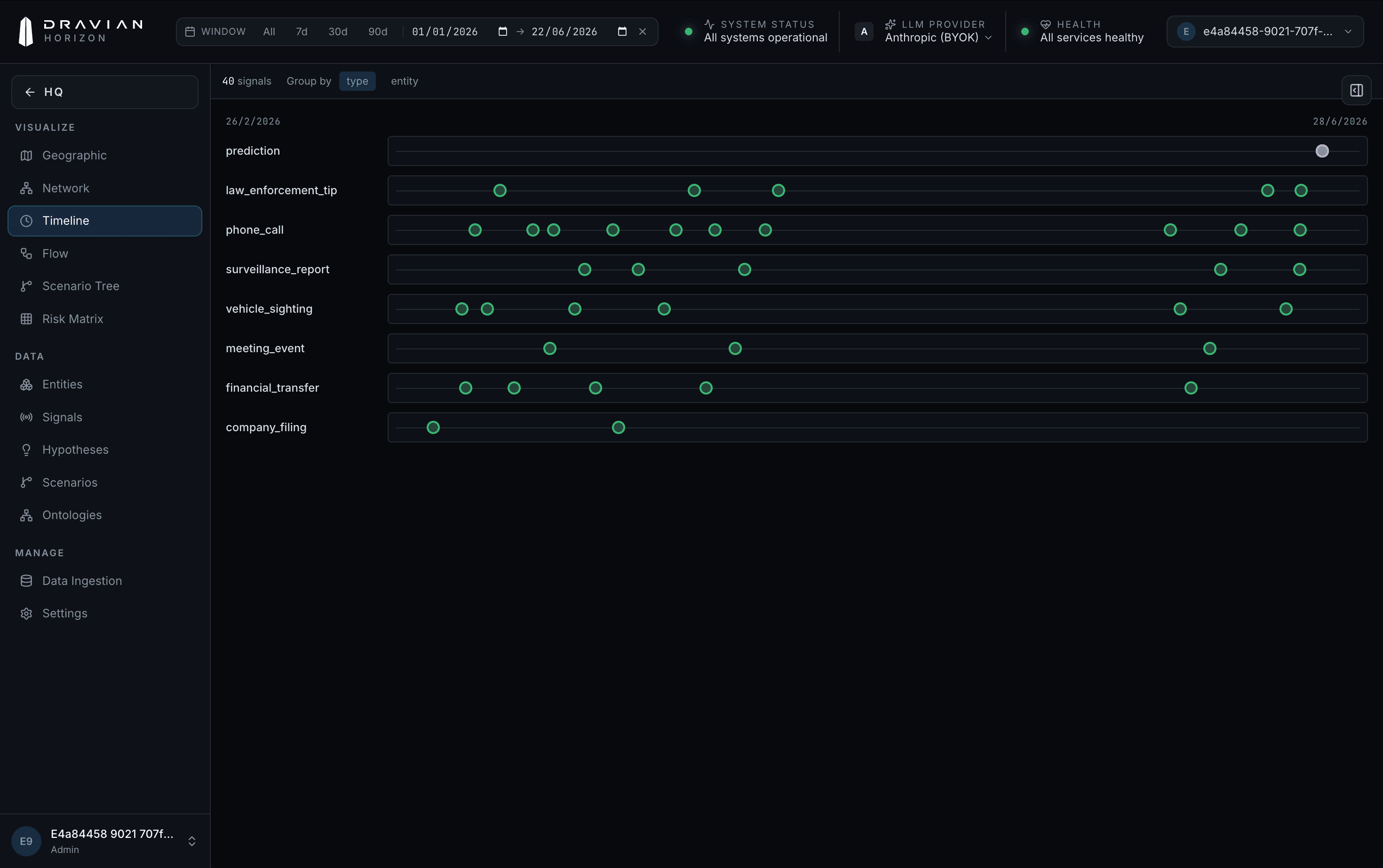Image resolution: width=1383 pixels, height=868 pixels.
Task: Click the calendar icon beside WINDOW
Action: (190, 32)
